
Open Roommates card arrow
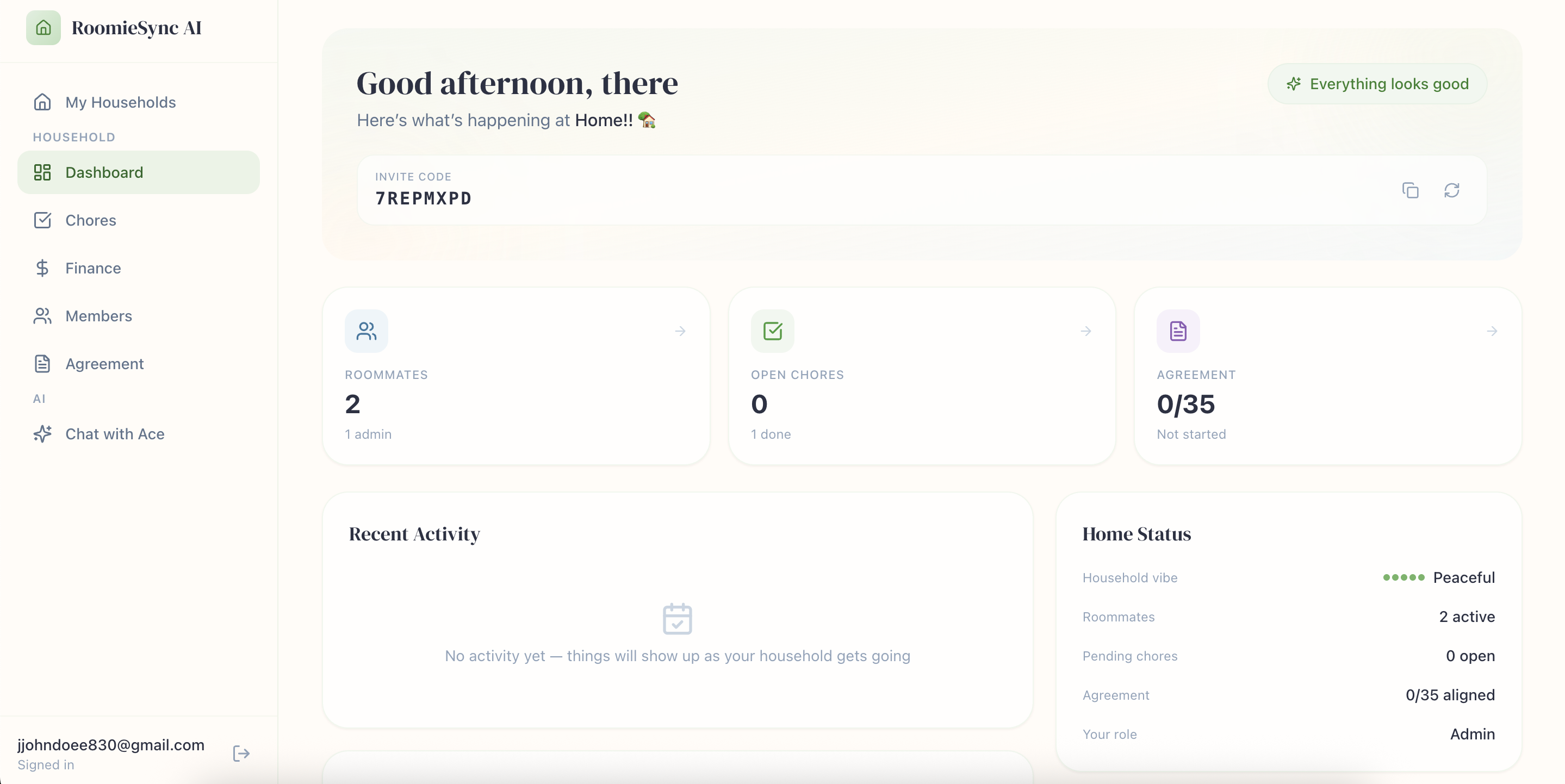tap(680, 331)
